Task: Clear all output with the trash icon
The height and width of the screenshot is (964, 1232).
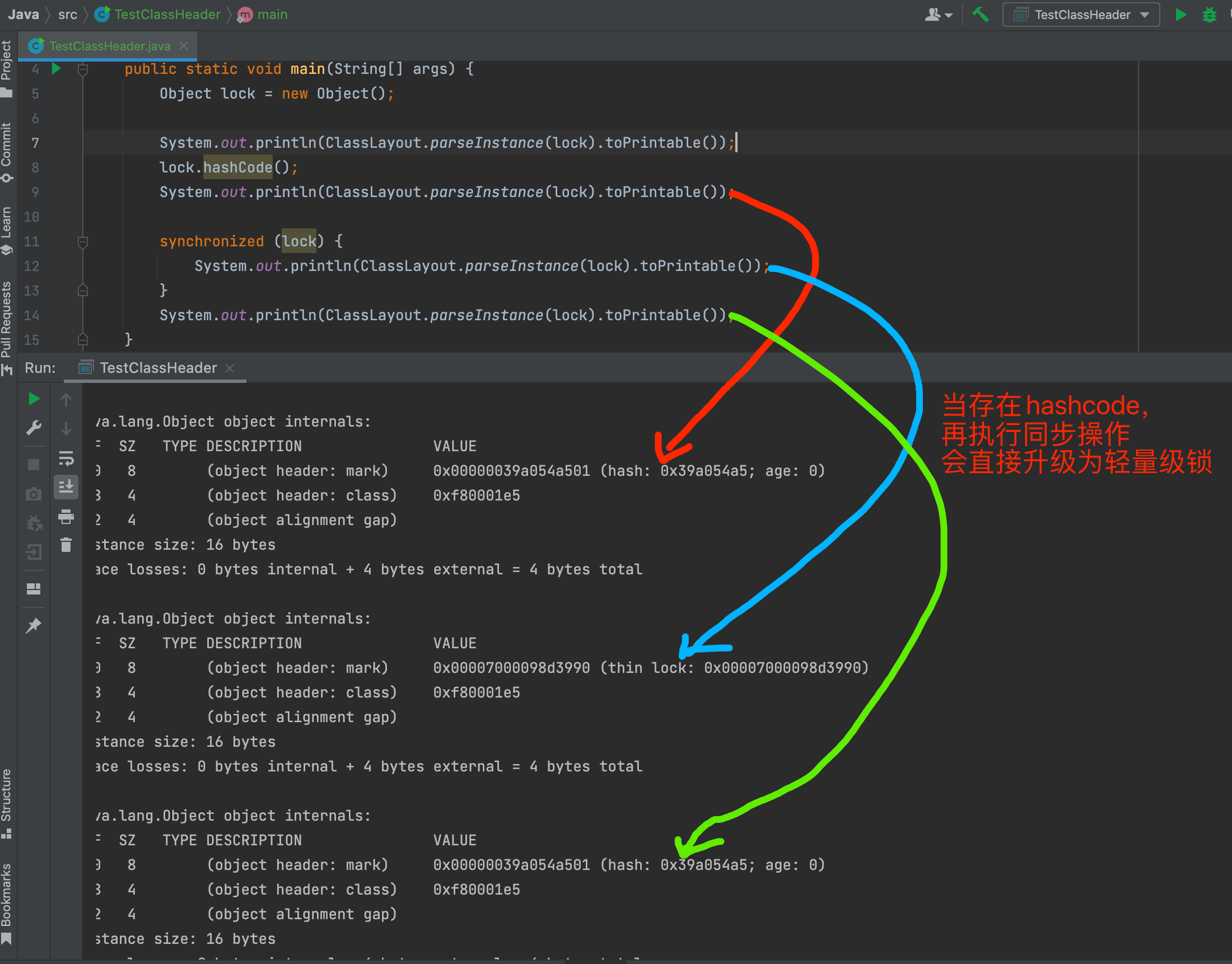Action: (x=66, y=545)
